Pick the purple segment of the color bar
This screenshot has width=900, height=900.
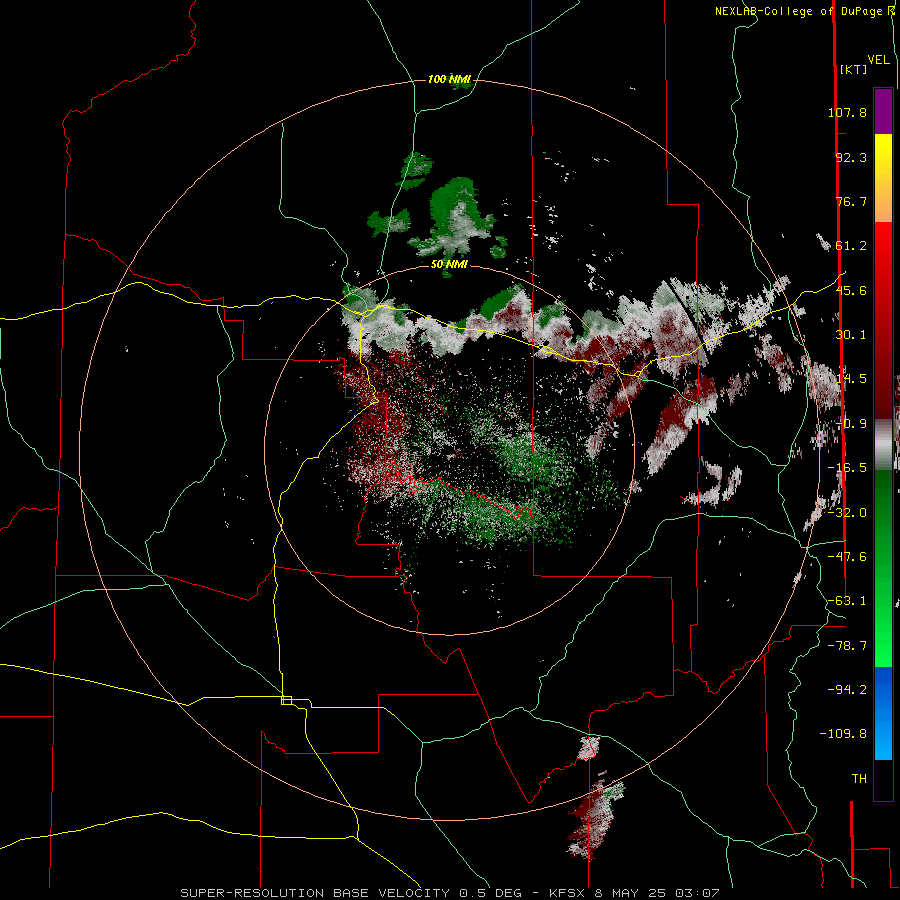[x=883, y=111]
